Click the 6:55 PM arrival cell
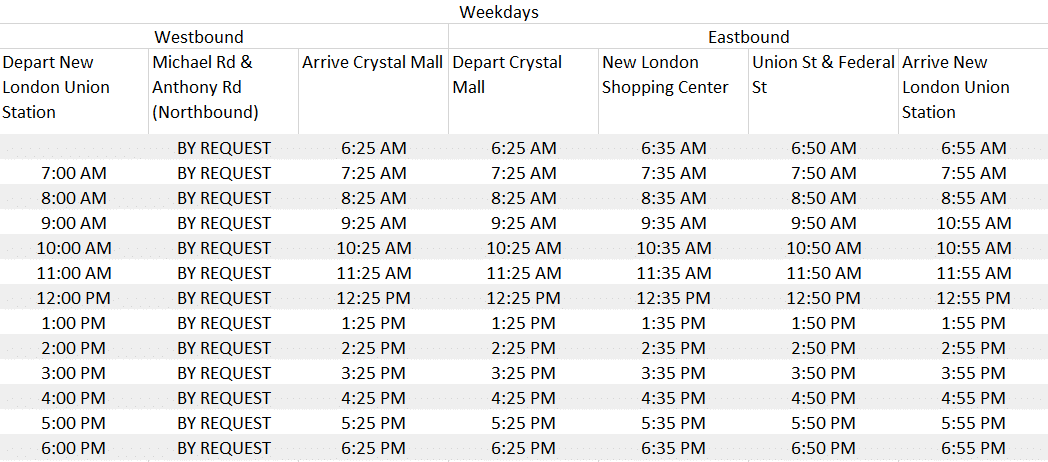Viewport: 1048px width, 462px height. [974, 449]
